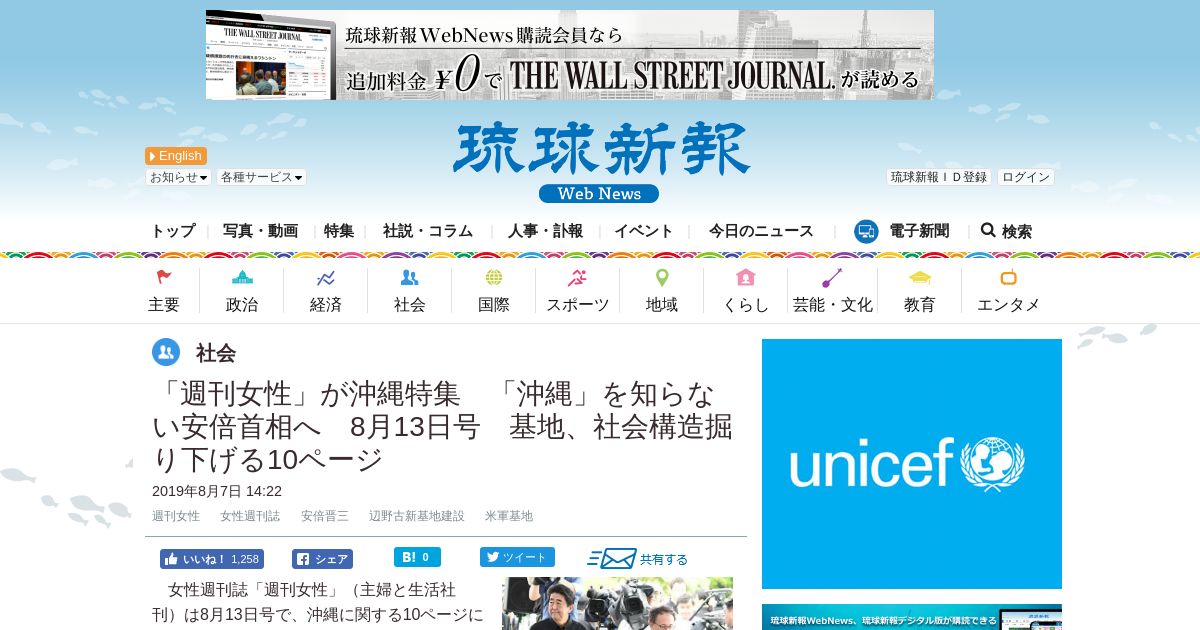
Task: Click the red flag 主要 category icon
Action: pyautogui.click(x=164, y=278)
